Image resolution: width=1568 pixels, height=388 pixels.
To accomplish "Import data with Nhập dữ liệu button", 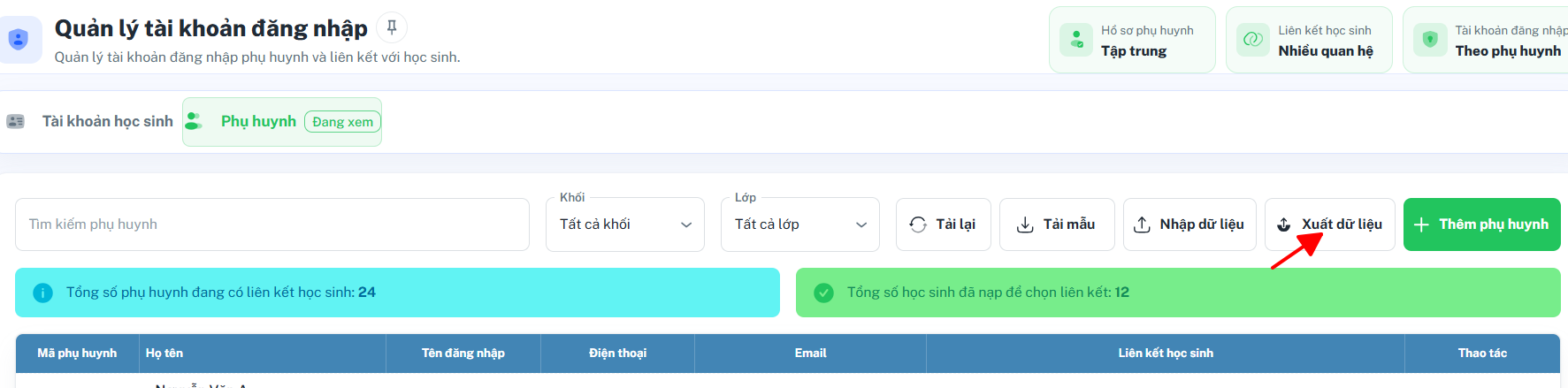I will 1189,224.
